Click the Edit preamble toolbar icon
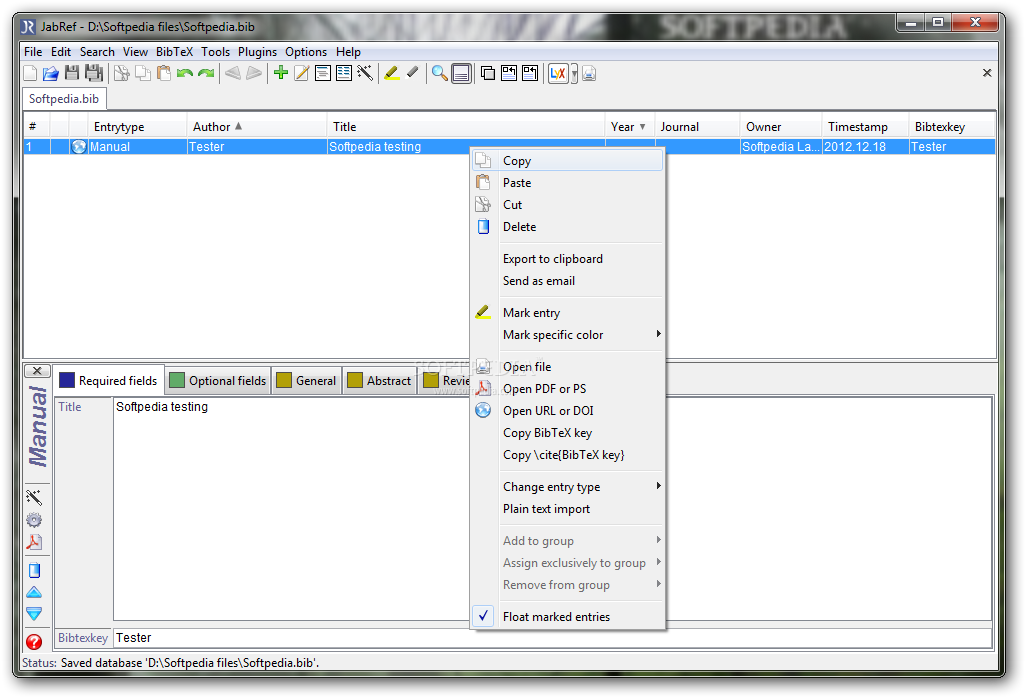This screenshot has width=1026, height=698. [x=323, y=73]
